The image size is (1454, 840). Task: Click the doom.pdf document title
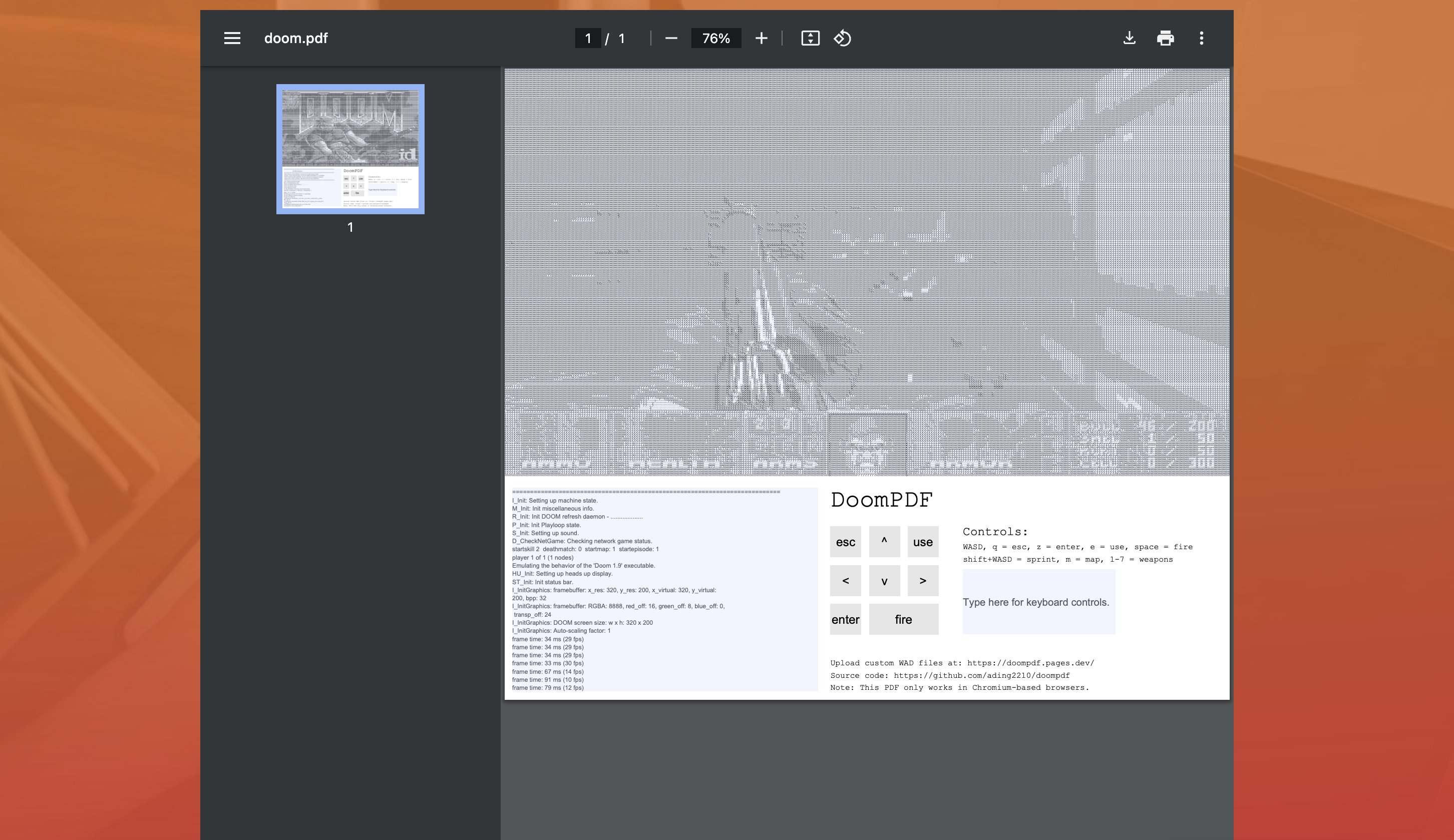295,38
